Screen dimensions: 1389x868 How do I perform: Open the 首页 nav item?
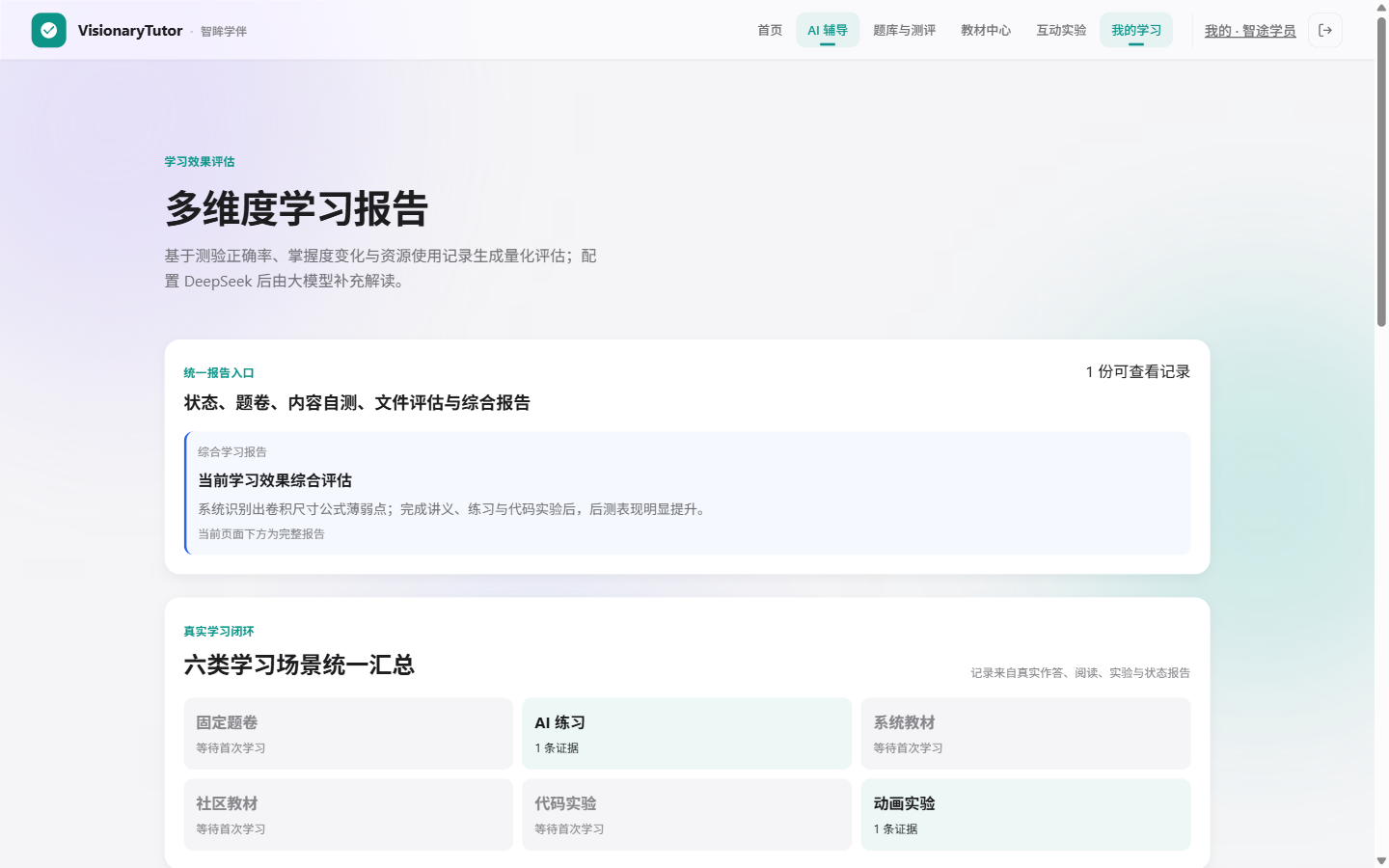(x=770, y=30)
